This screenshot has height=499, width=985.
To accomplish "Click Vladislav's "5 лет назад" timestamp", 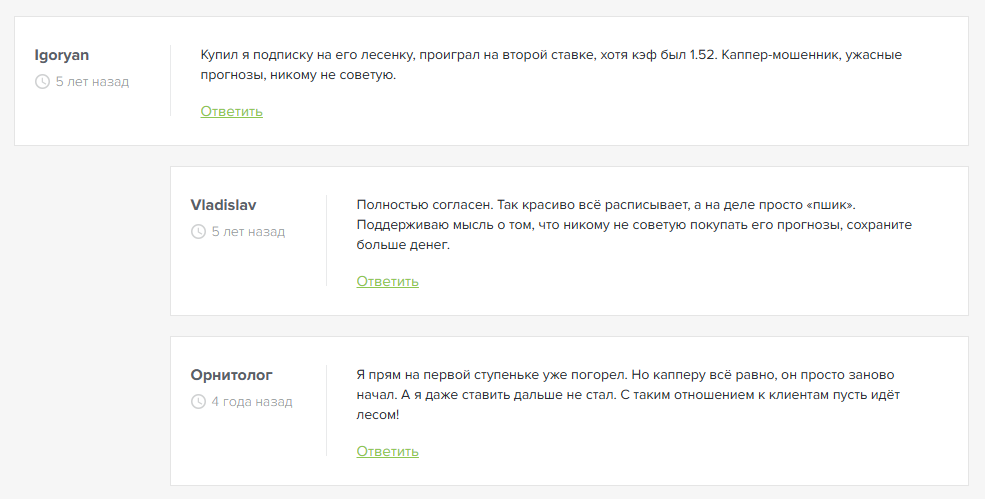I will (x=248, y=232).
